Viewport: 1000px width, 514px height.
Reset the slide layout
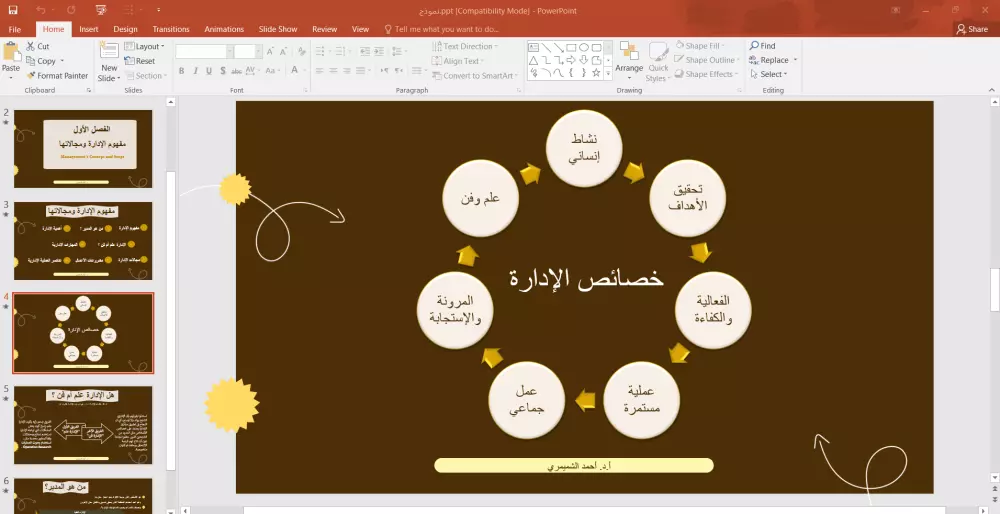[x=140, y=61]
